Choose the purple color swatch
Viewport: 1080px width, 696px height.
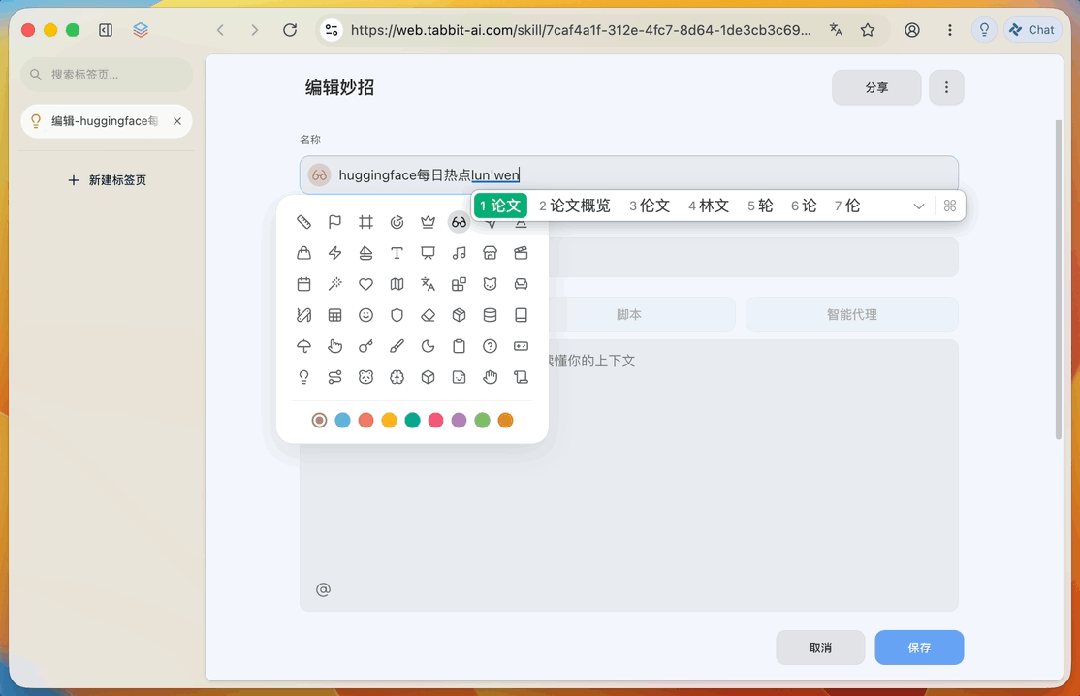459,420
